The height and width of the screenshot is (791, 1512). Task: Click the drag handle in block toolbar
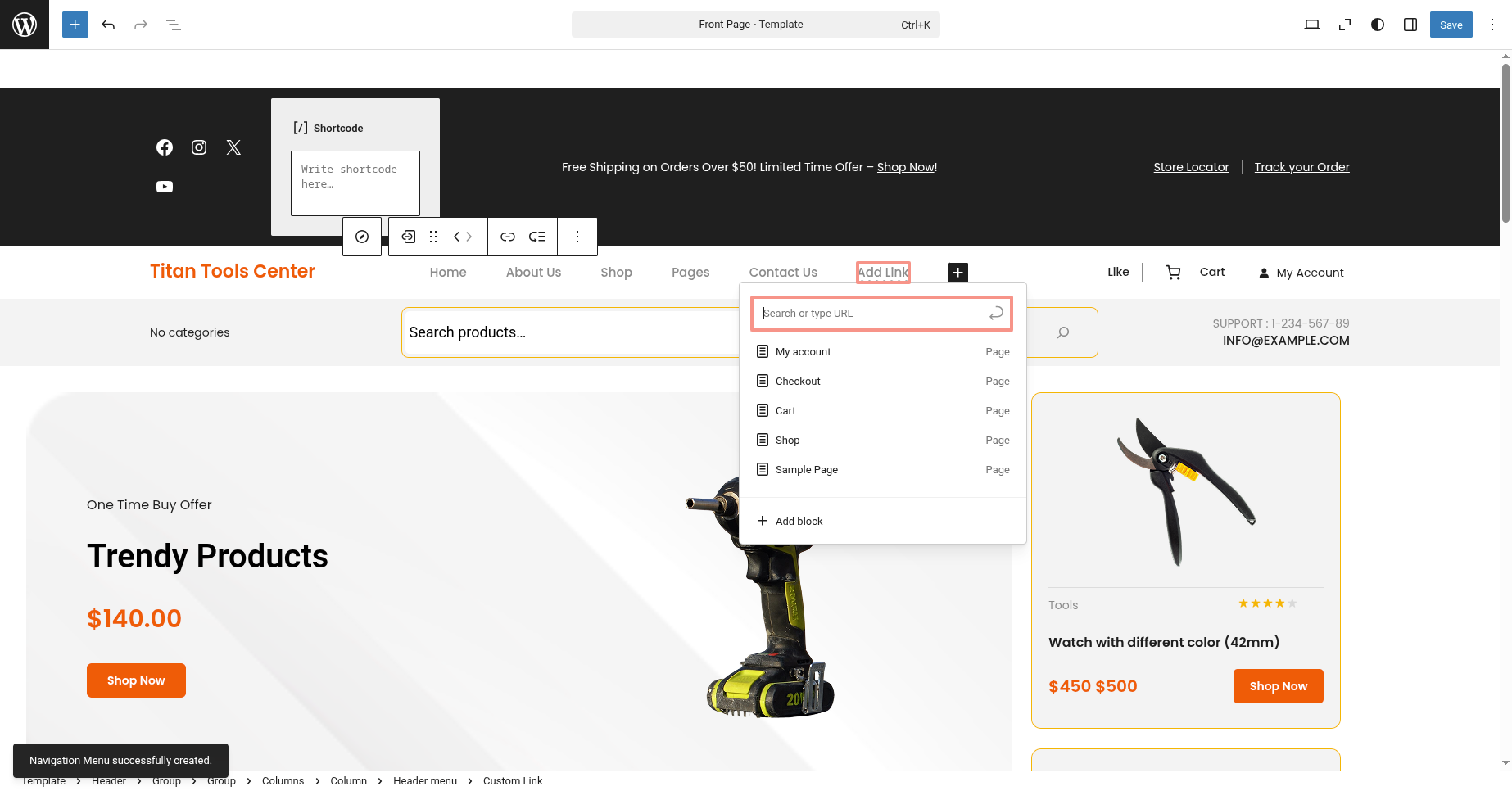coord(433,237)
